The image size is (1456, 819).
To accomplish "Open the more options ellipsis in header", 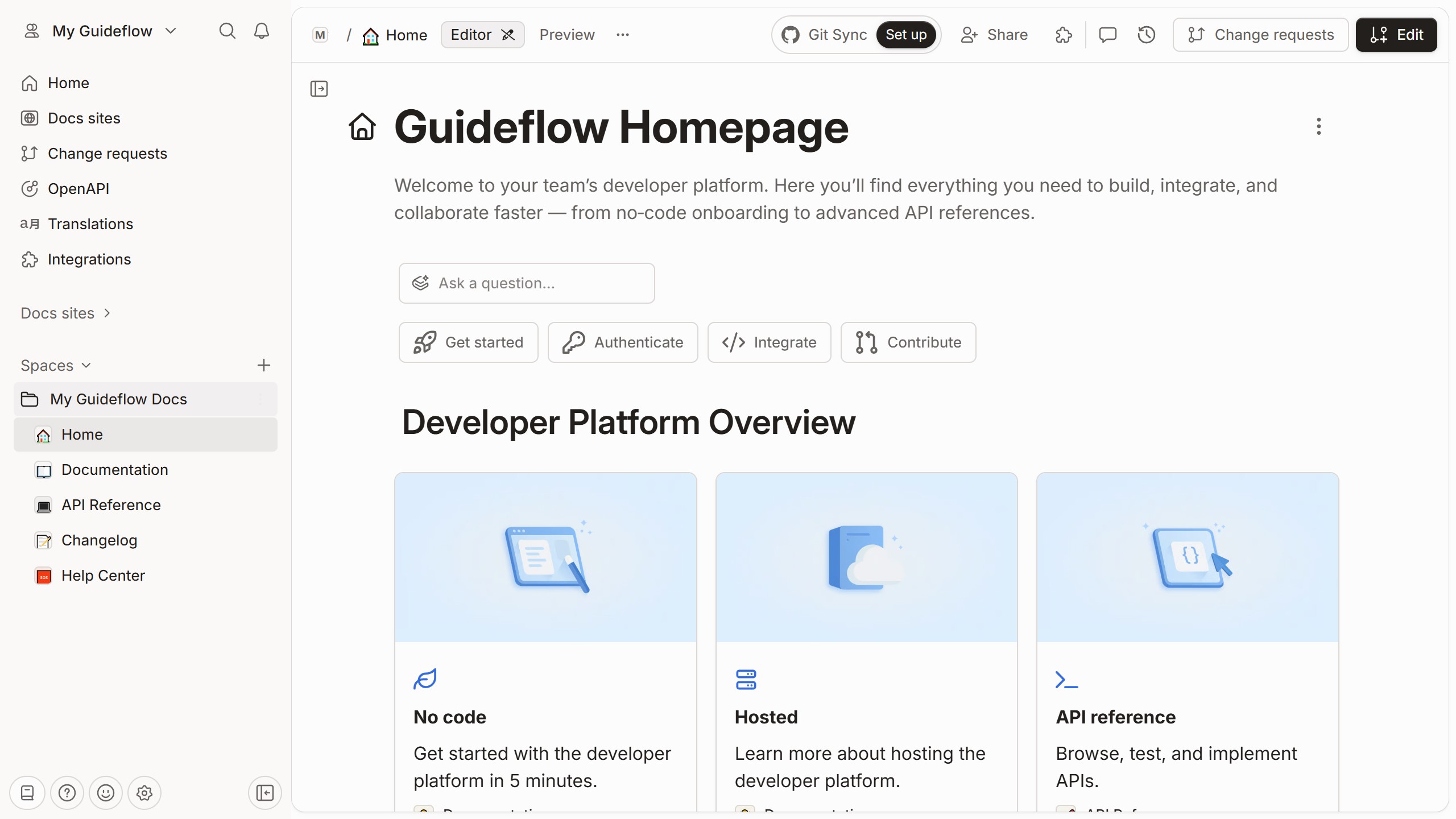I will [623, 35].
